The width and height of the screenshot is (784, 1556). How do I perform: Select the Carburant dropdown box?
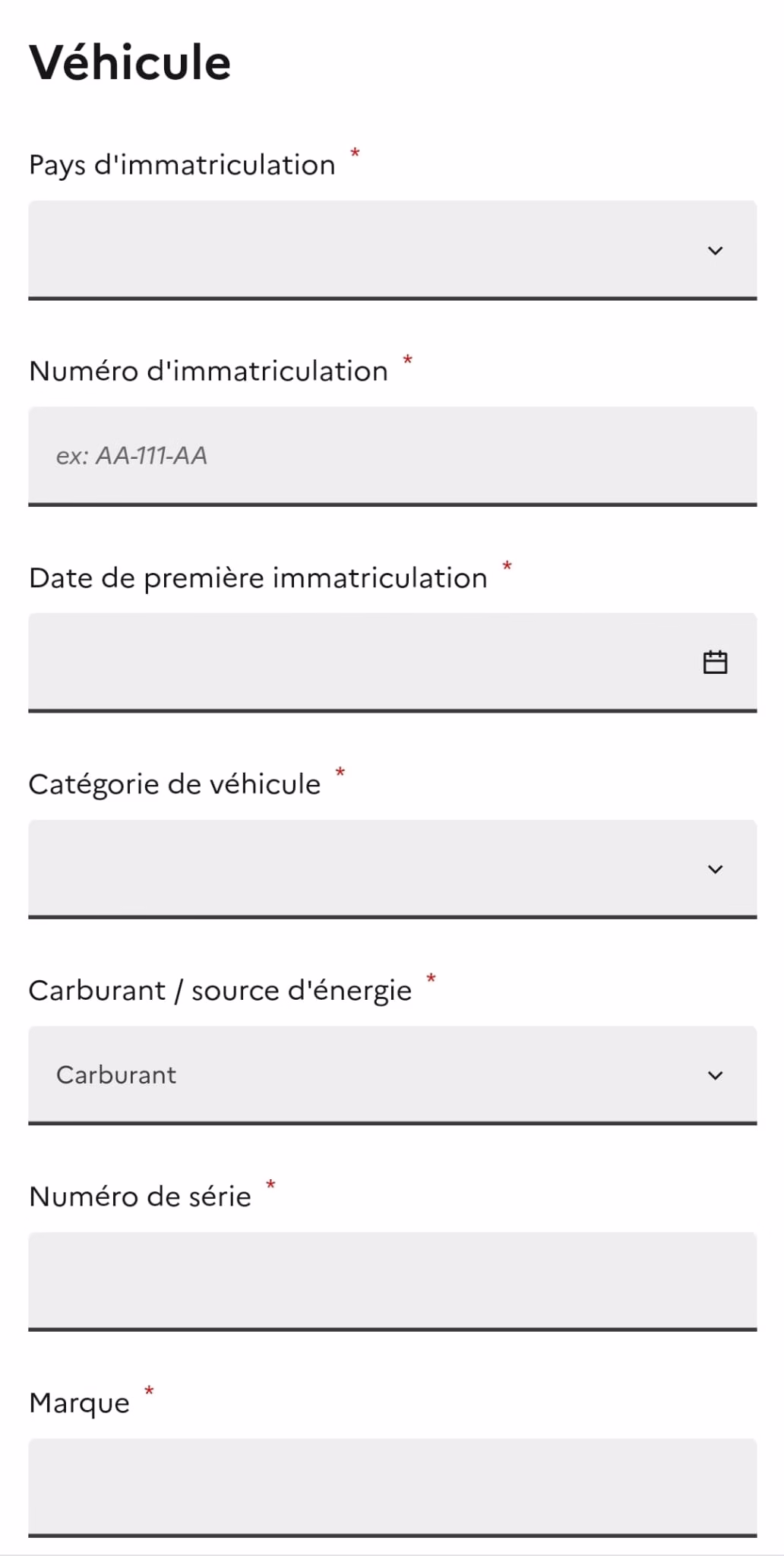[x=393, y=1075]
